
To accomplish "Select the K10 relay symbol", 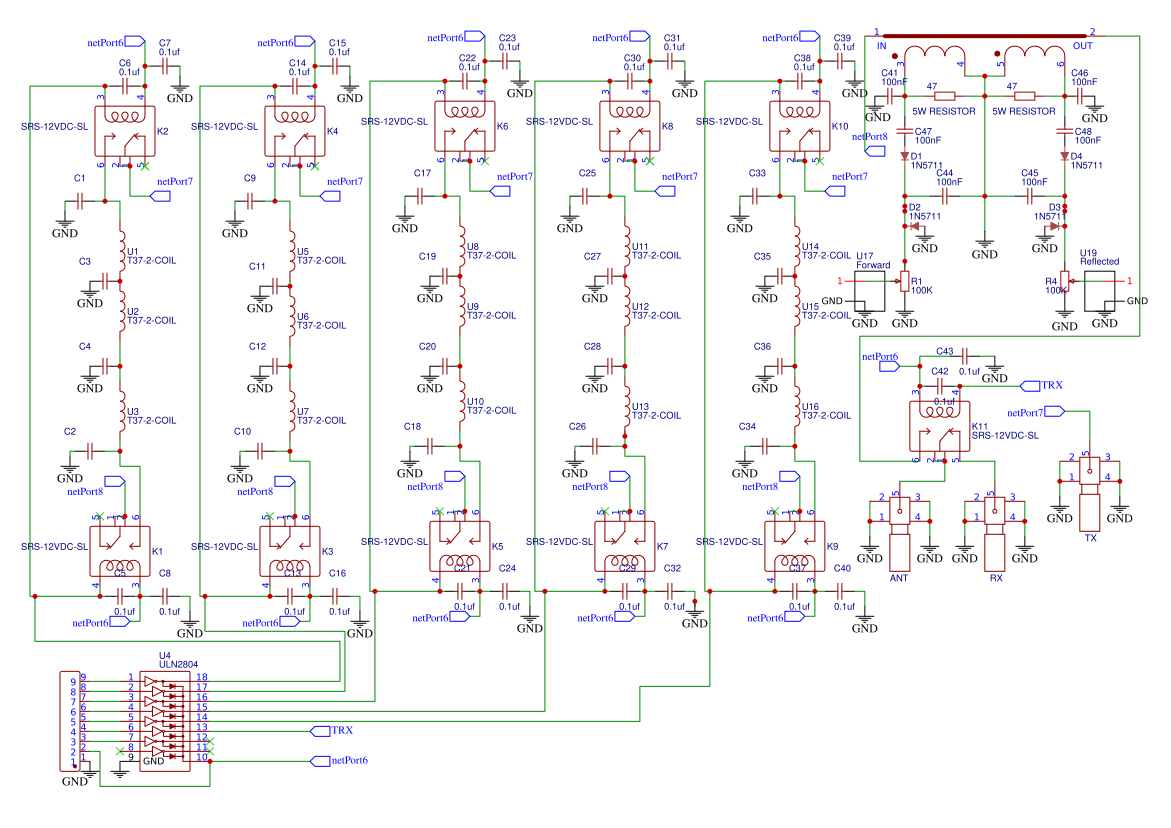I will pos(800,125).
